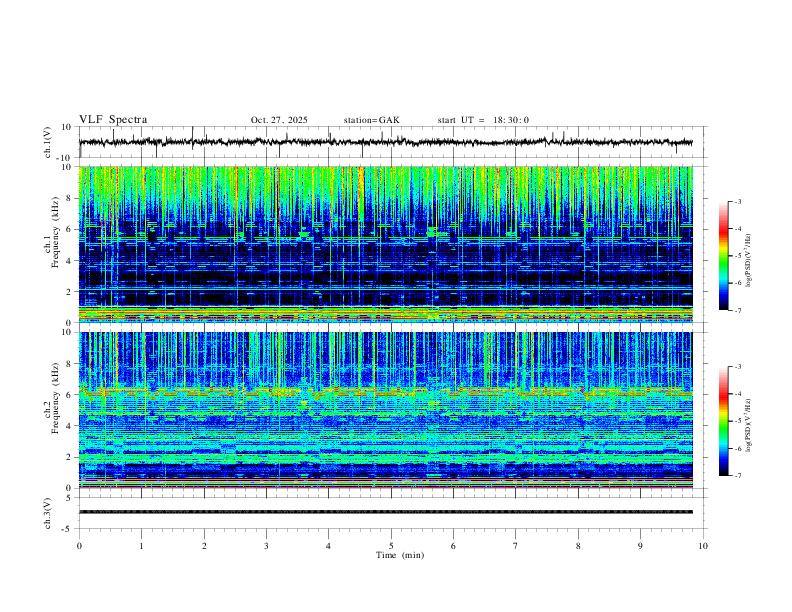Click the "4" kHz tick on ch.2 frequency axis
Image resolution: width=792 pixels, height=612 pixels.
[70, 426]
